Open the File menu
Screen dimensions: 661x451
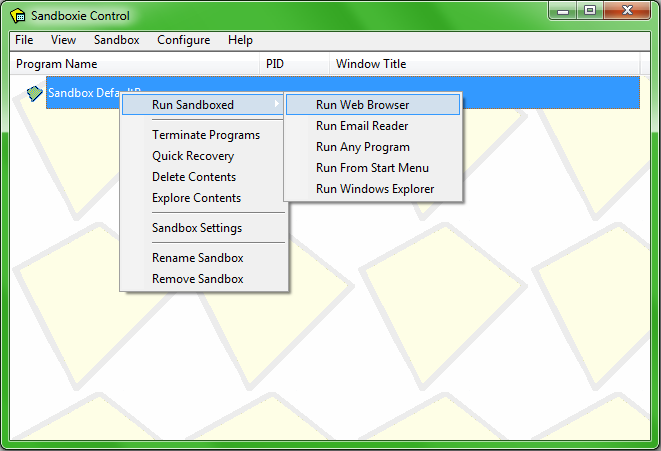click(24, 40)
